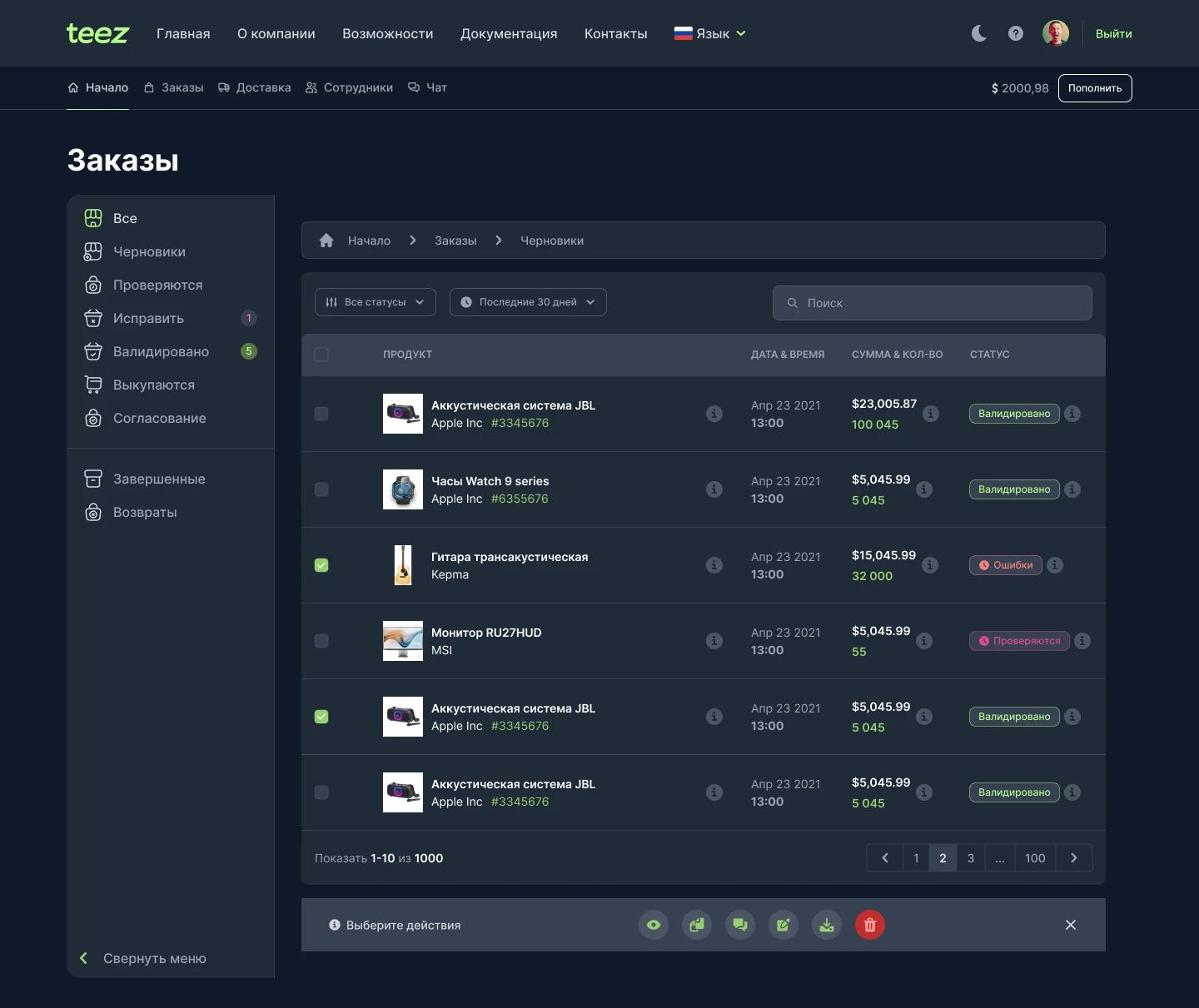
Task: Click the edit pencil action icon
Action: 784,925
